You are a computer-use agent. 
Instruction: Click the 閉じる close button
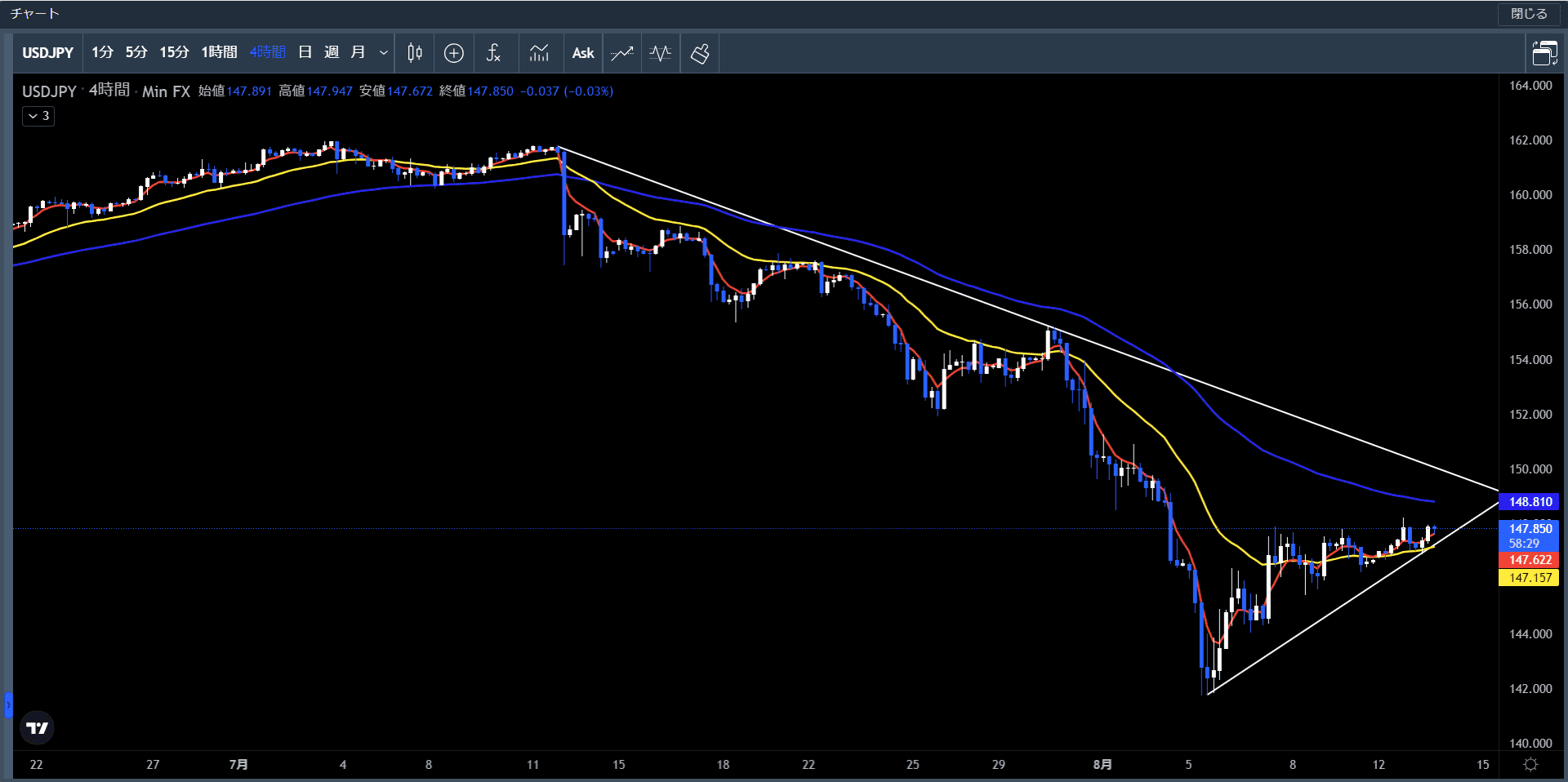pos(1529,14)
